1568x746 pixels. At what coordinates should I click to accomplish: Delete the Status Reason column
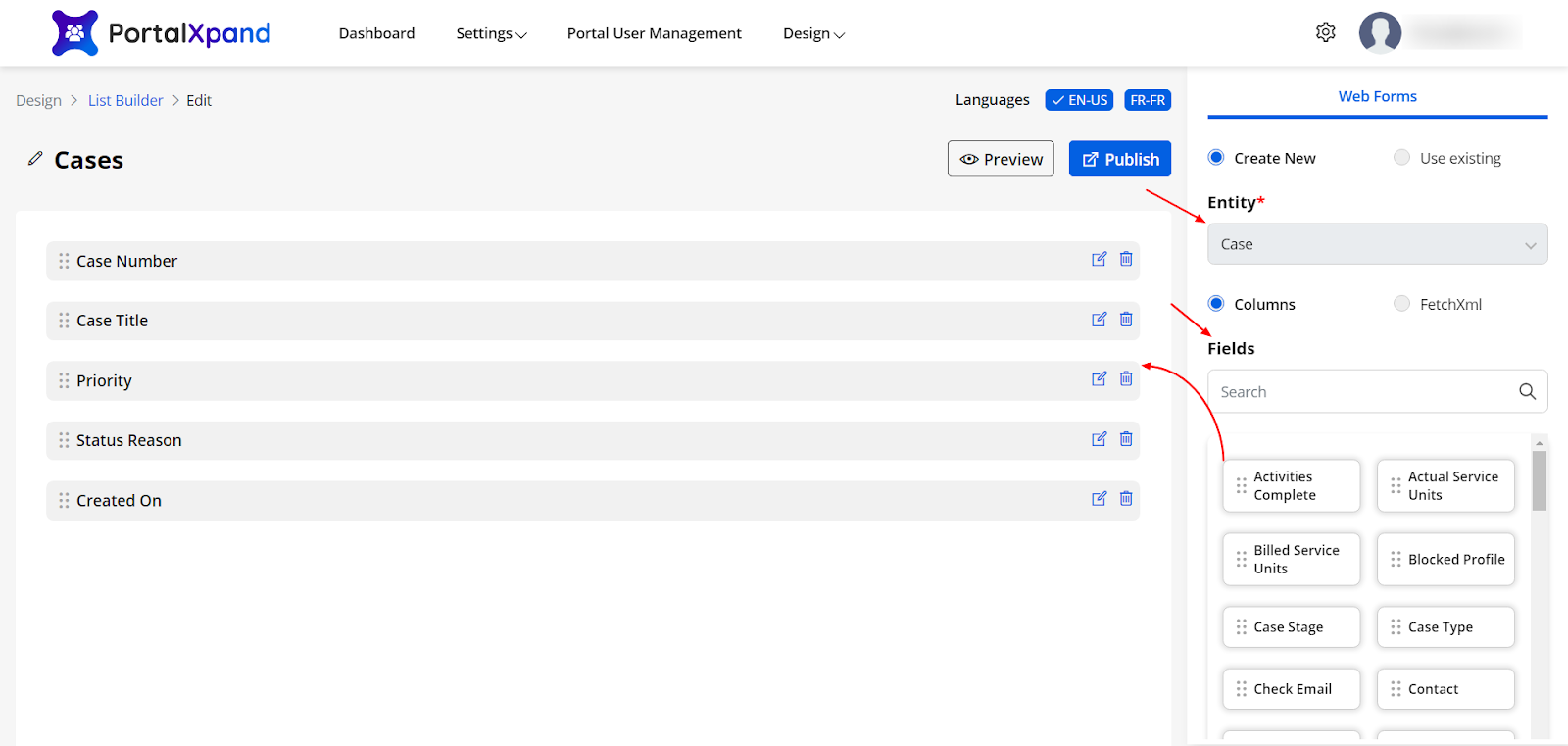click(x=1126, y=439)
